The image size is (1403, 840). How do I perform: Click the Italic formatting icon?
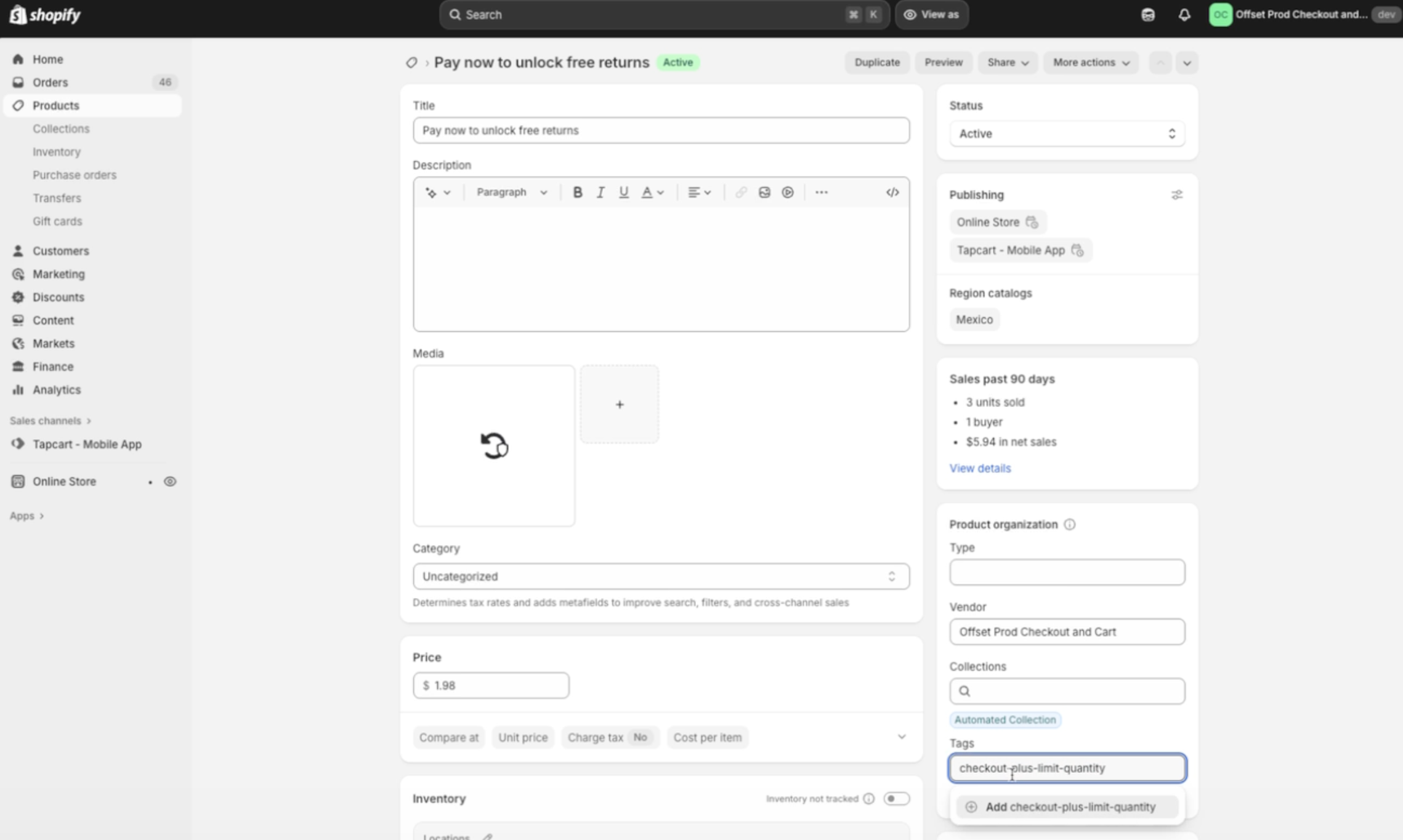click(x=600, y=192)
